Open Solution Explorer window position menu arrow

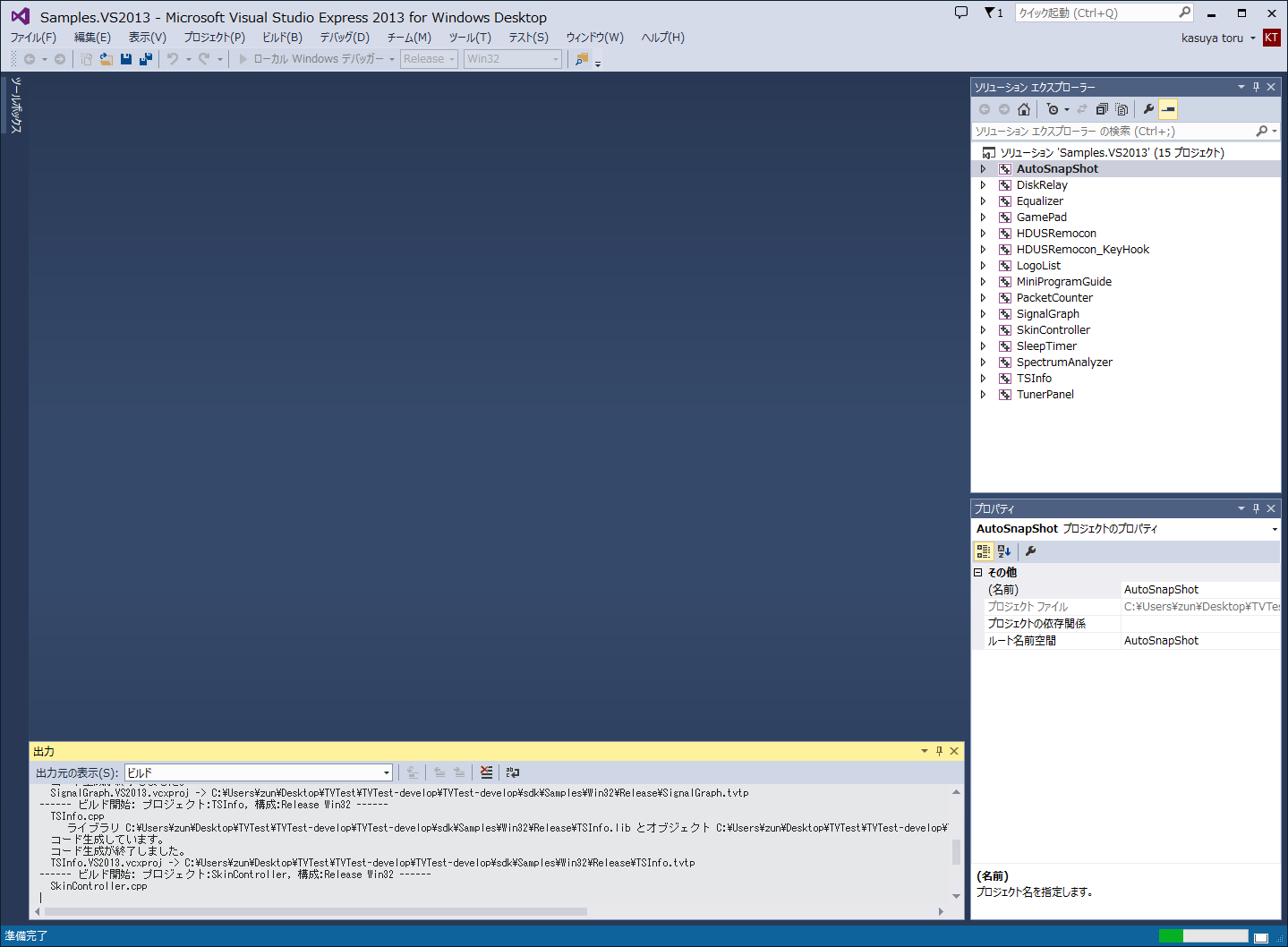(1241, 87)
